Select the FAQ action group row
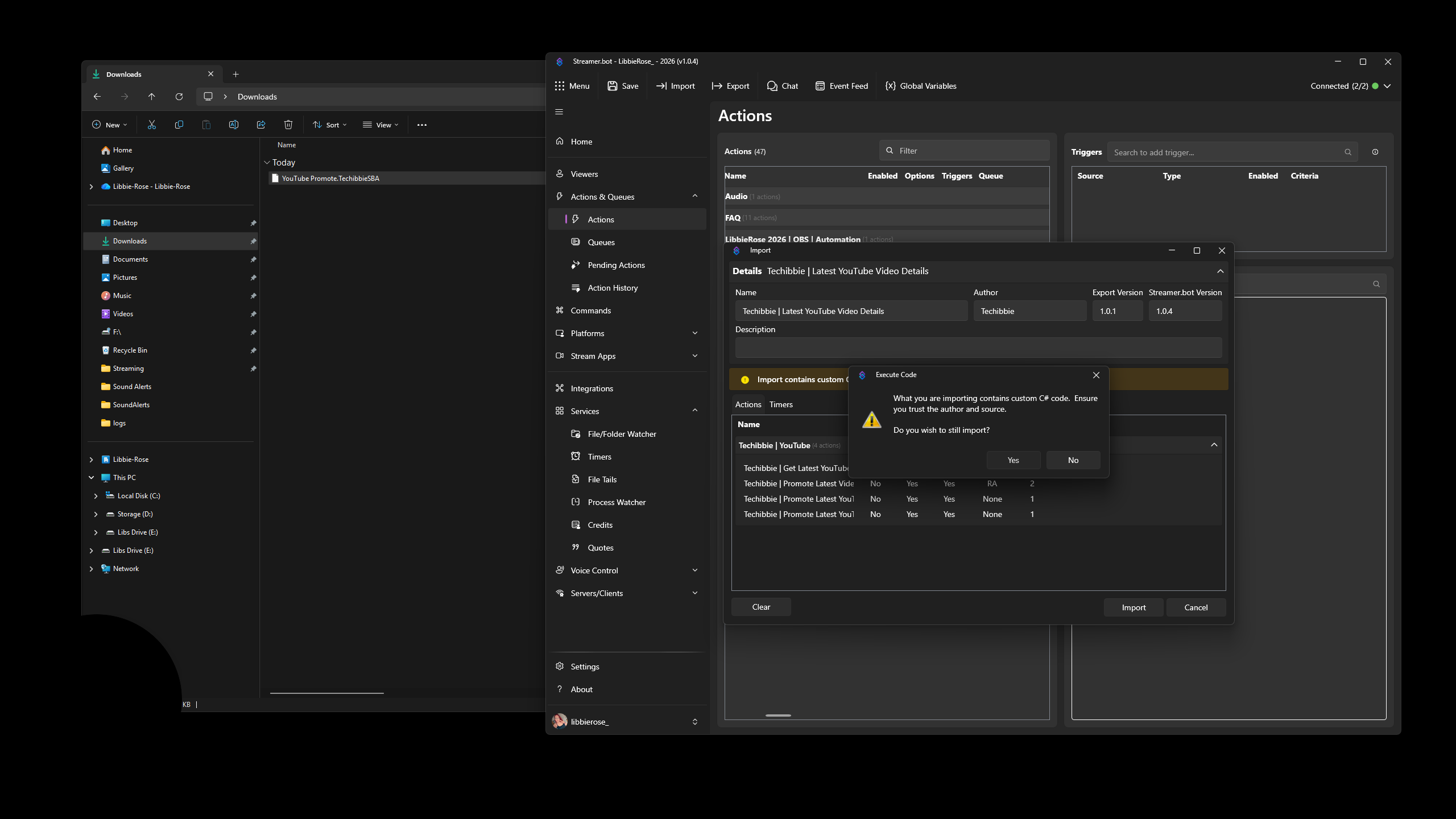Image resolution: width=1456 pixels, height=819 pixels. [887, 218]
